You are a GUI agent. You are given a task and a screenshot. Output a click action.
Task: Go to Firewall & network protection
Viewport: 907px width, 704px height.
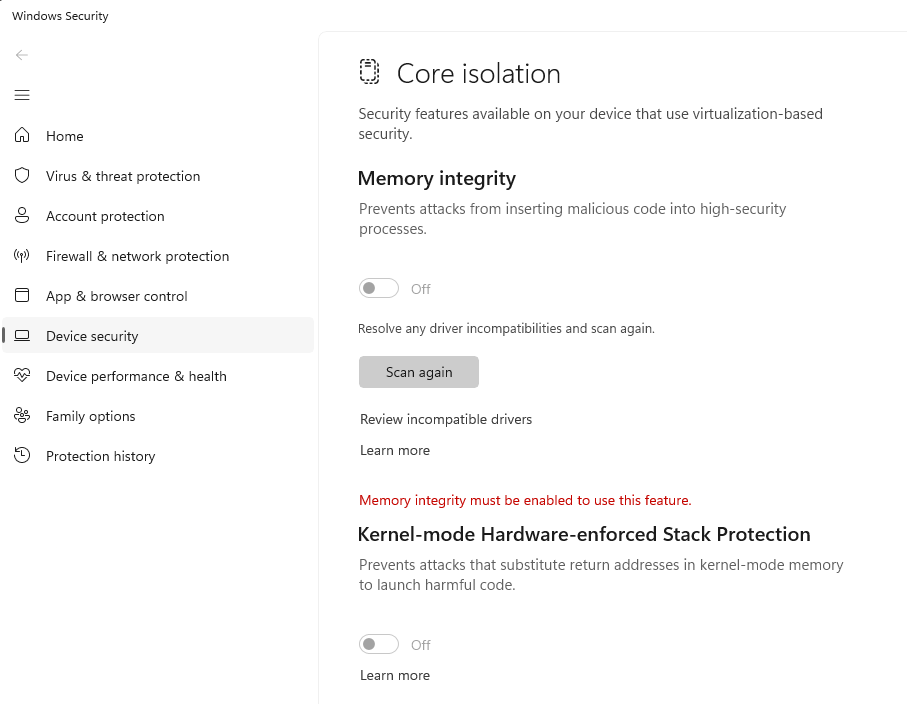(x=137, y=256)
